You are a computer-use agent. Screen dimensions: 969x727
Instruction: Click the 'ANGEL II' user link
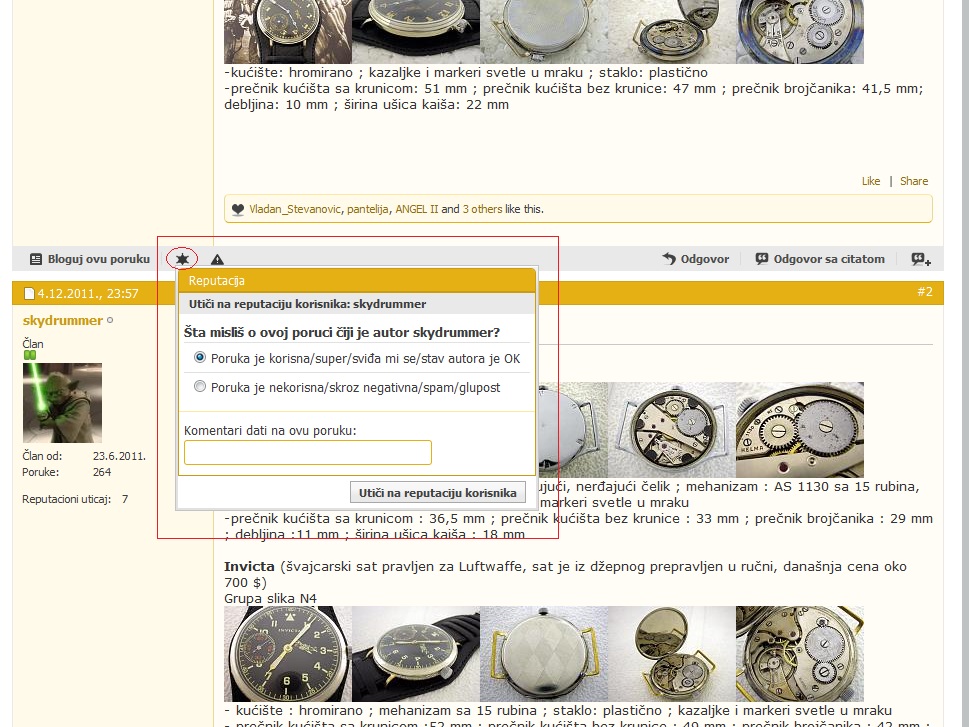click(x=417, y=209)
